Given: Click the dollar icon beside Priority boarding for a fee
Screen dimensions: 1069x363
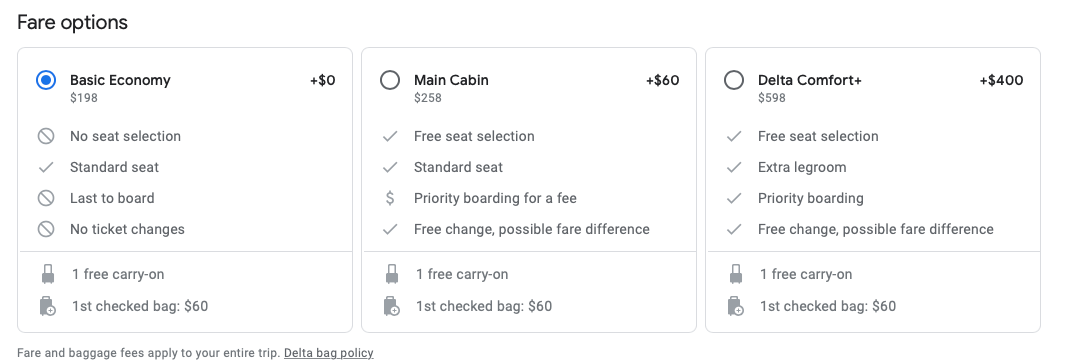Looking at the screenshot, I should pos(390,199).
